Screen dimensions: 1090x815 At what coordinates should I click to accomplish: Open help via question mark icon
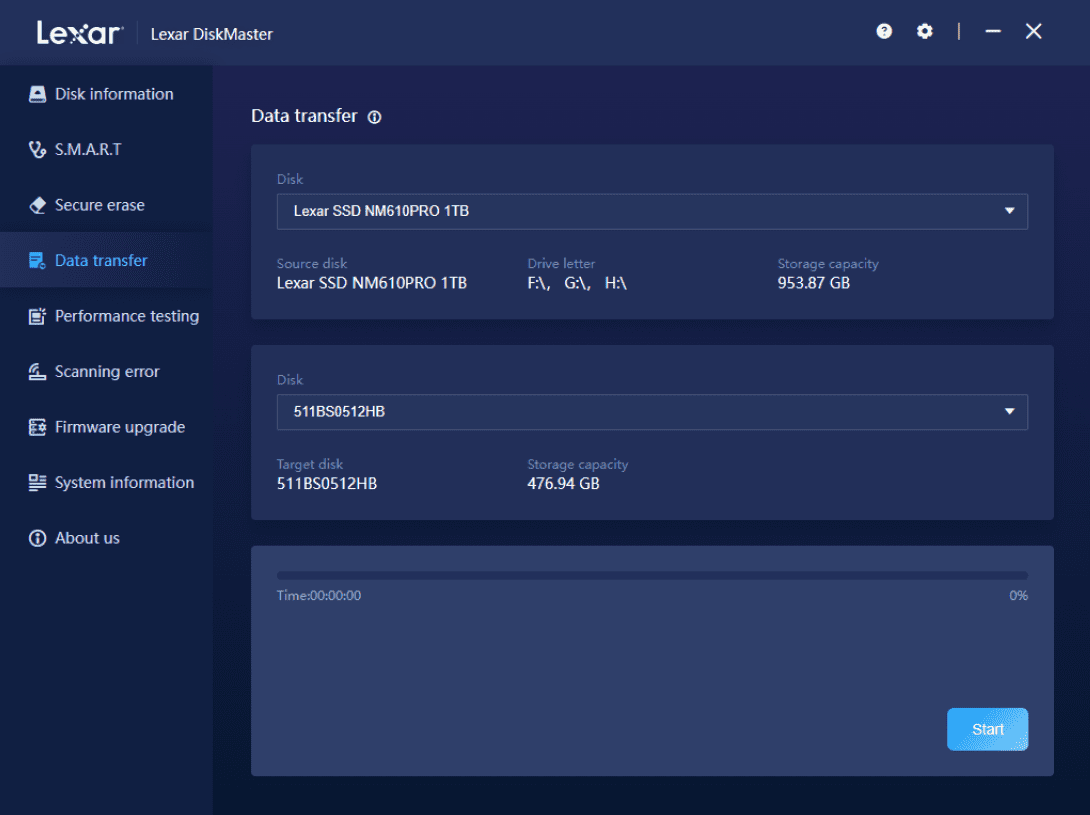[884, 31]
